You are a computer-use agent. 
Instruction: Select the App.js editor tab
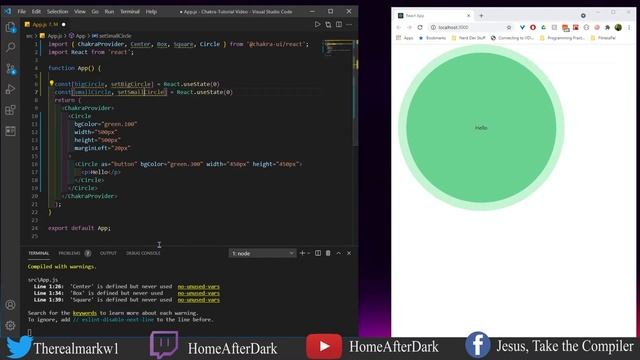[x=45, y=24]
